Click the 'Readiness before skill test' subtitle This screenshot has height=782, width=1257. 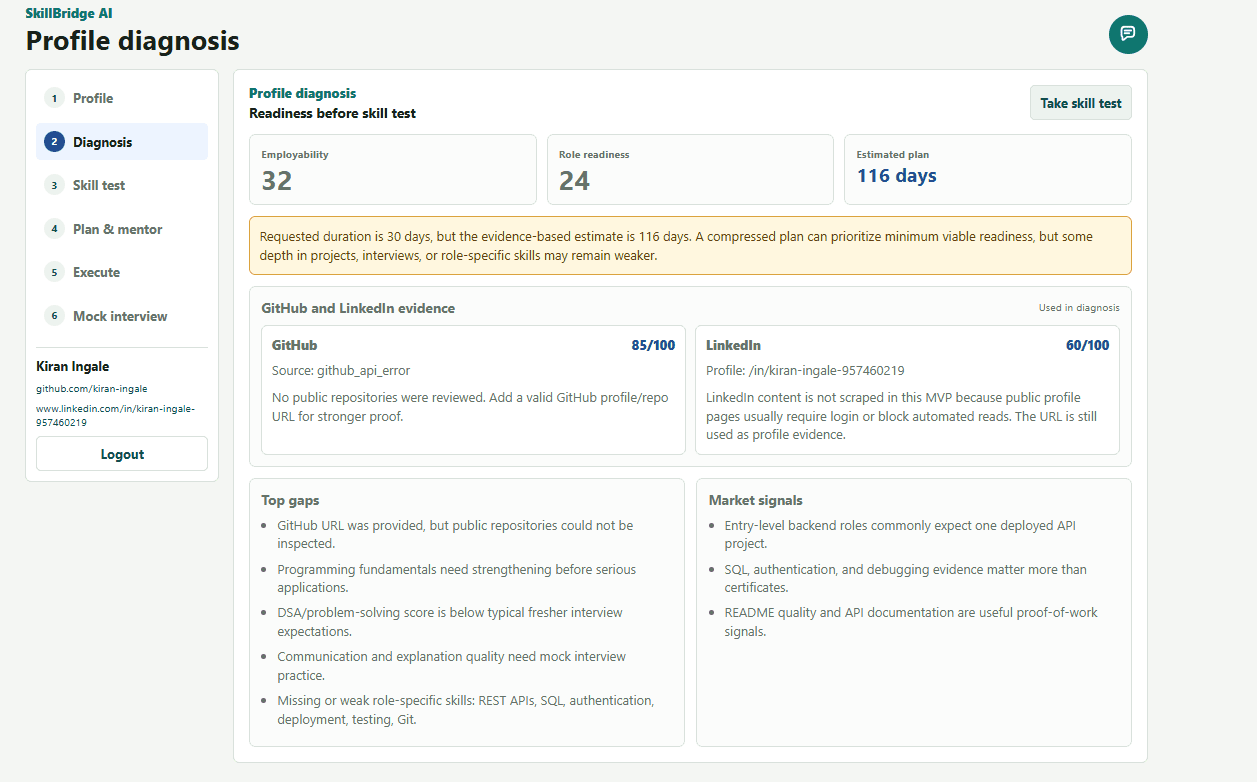(x=332, y=113)
